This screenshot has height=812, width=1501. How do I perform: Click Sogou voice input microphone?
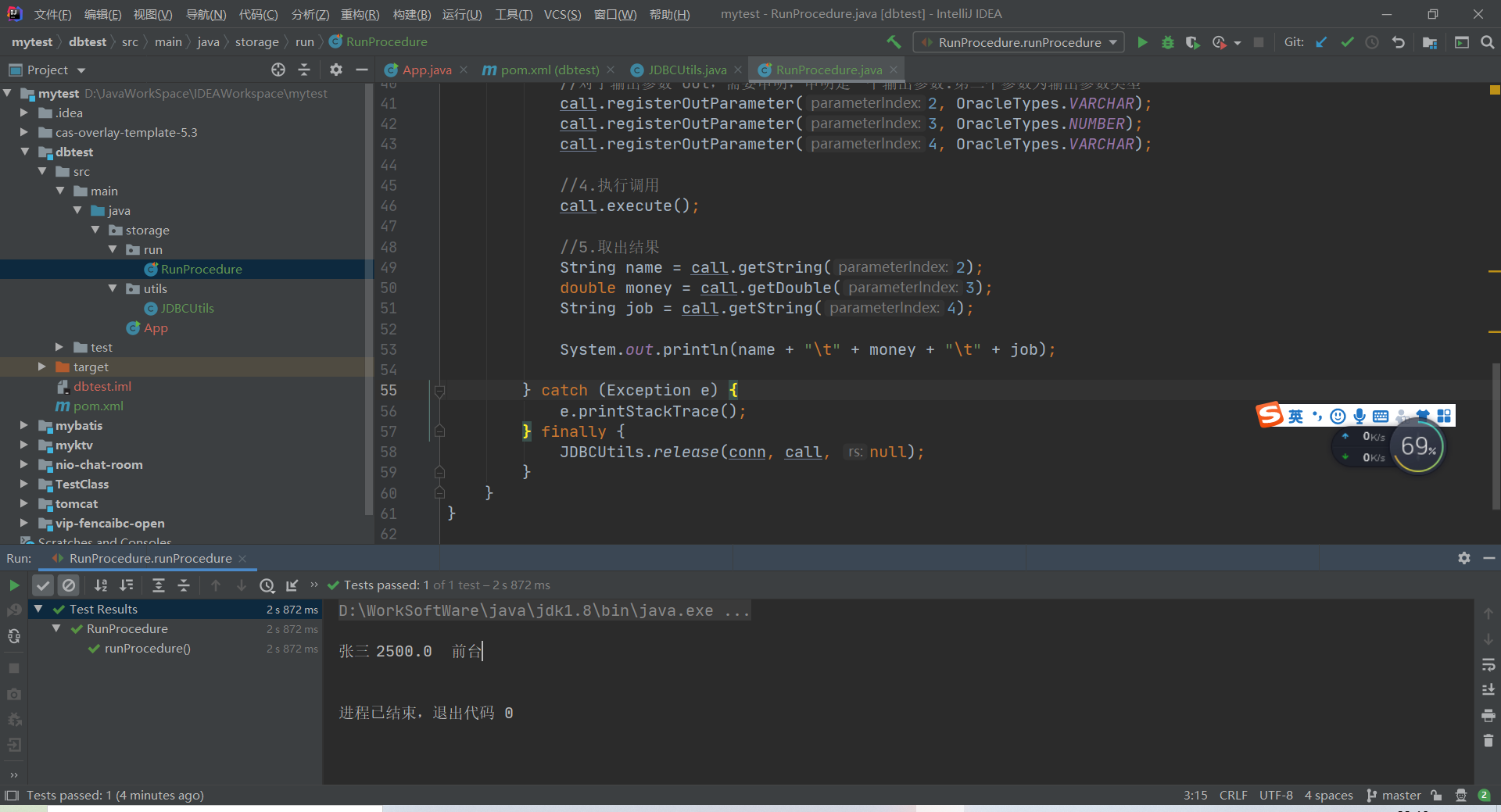(x=1359, y=416)
